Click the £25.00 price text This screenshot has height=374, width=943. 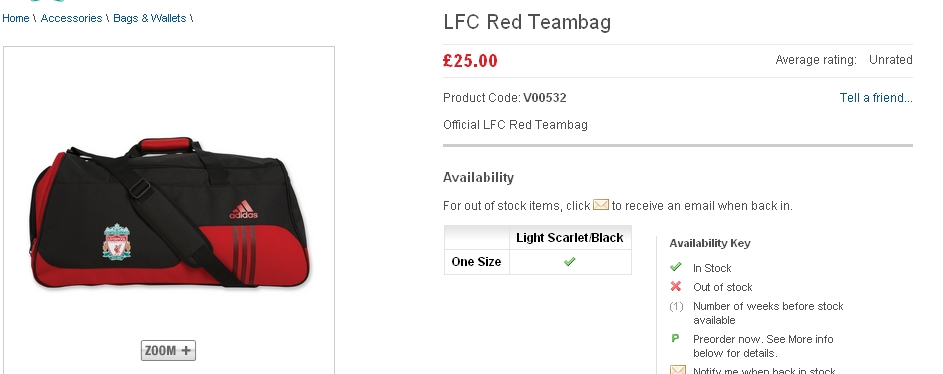click(470, 61)
